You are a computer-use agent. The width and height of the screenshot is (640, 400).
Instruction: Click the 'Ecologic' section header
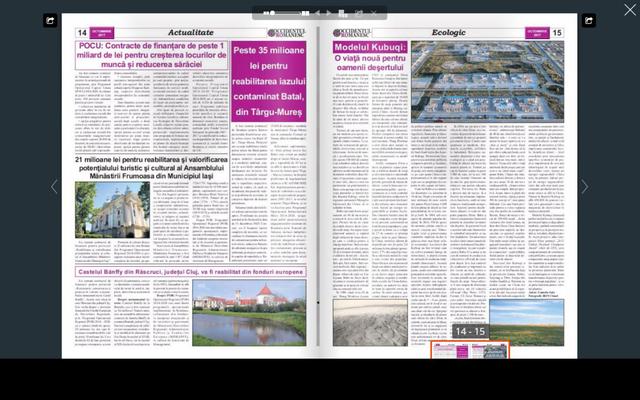click(x=449, y=33)
